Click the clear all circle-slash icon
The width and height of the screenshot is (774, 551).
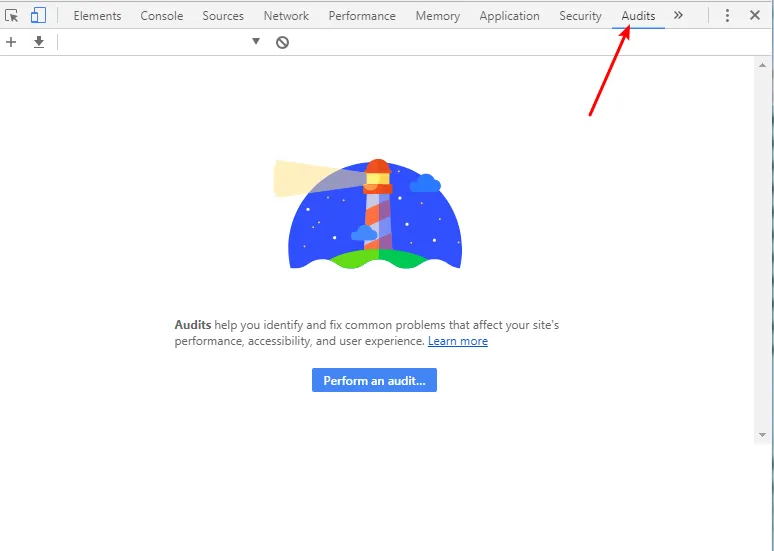pos(283,42)
